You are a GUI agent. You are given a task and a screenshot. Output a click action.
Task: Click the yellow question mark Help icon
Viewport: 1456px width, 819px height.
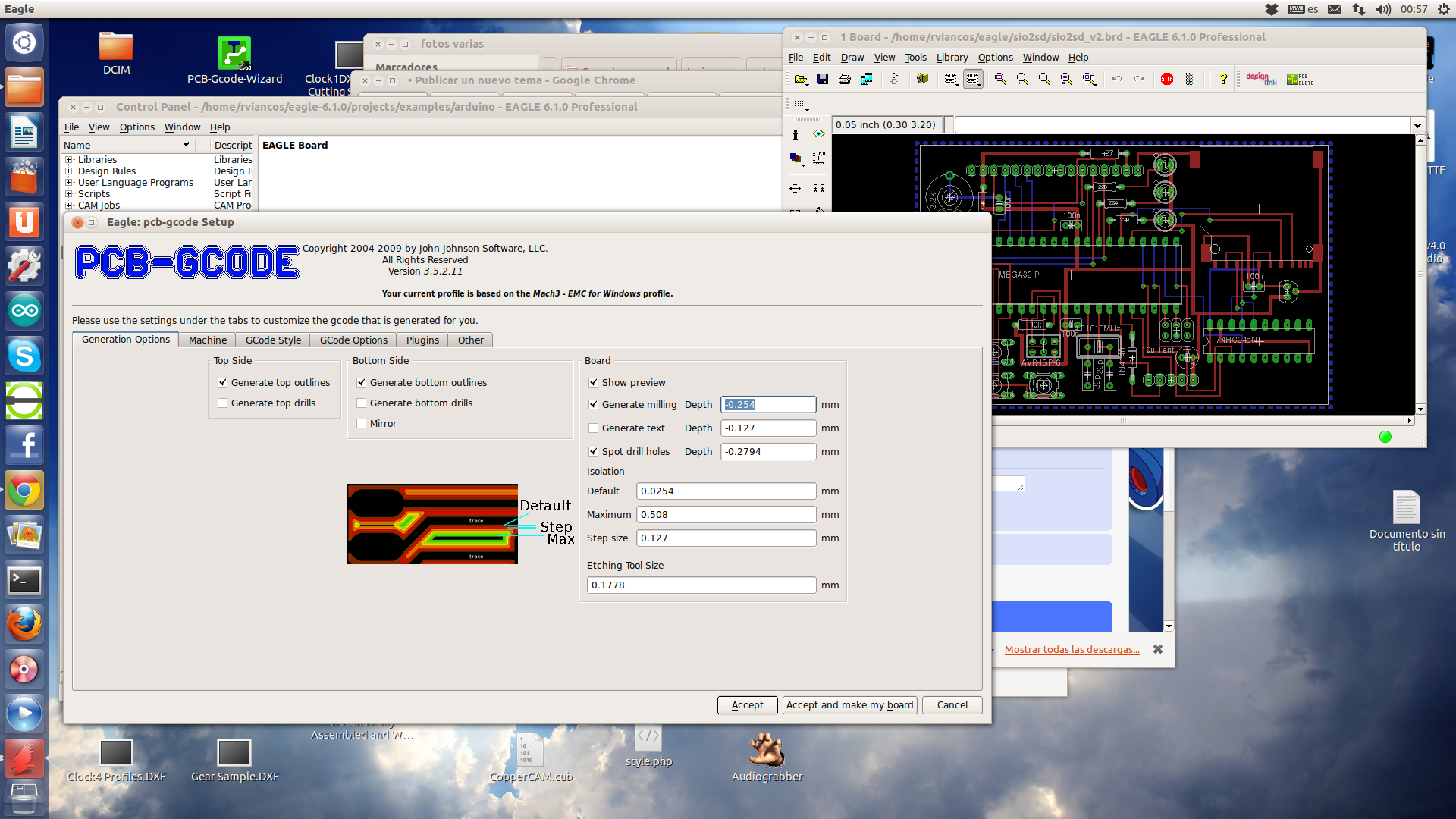[x=1222, y=79]
